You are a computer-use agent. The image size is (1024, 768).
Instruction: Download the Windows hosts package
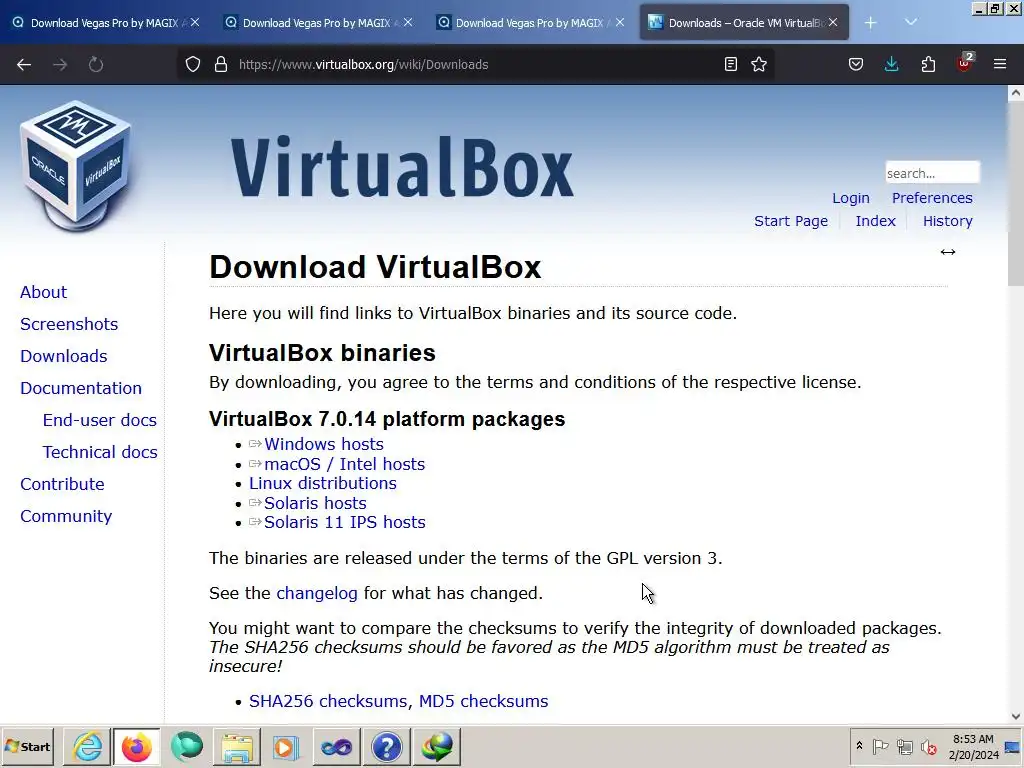point(323,444)
